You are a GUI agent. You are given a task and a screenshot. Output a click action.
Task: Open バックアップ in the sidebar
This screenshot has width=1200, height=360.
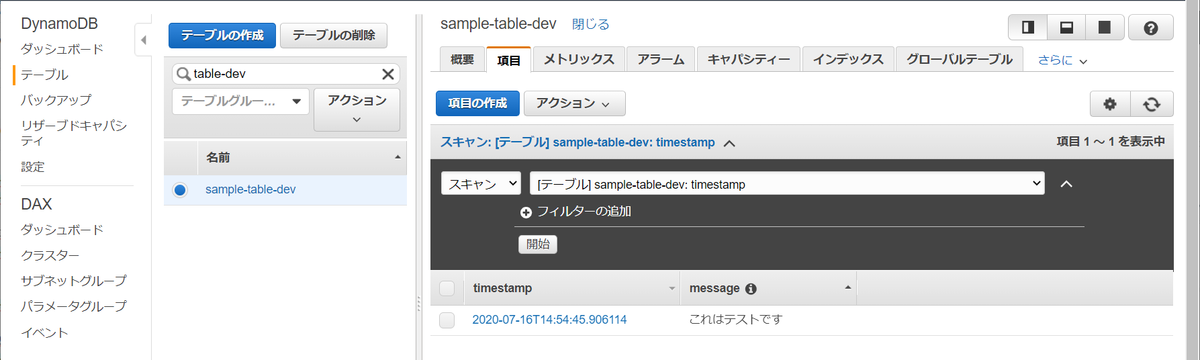[56, 100]
